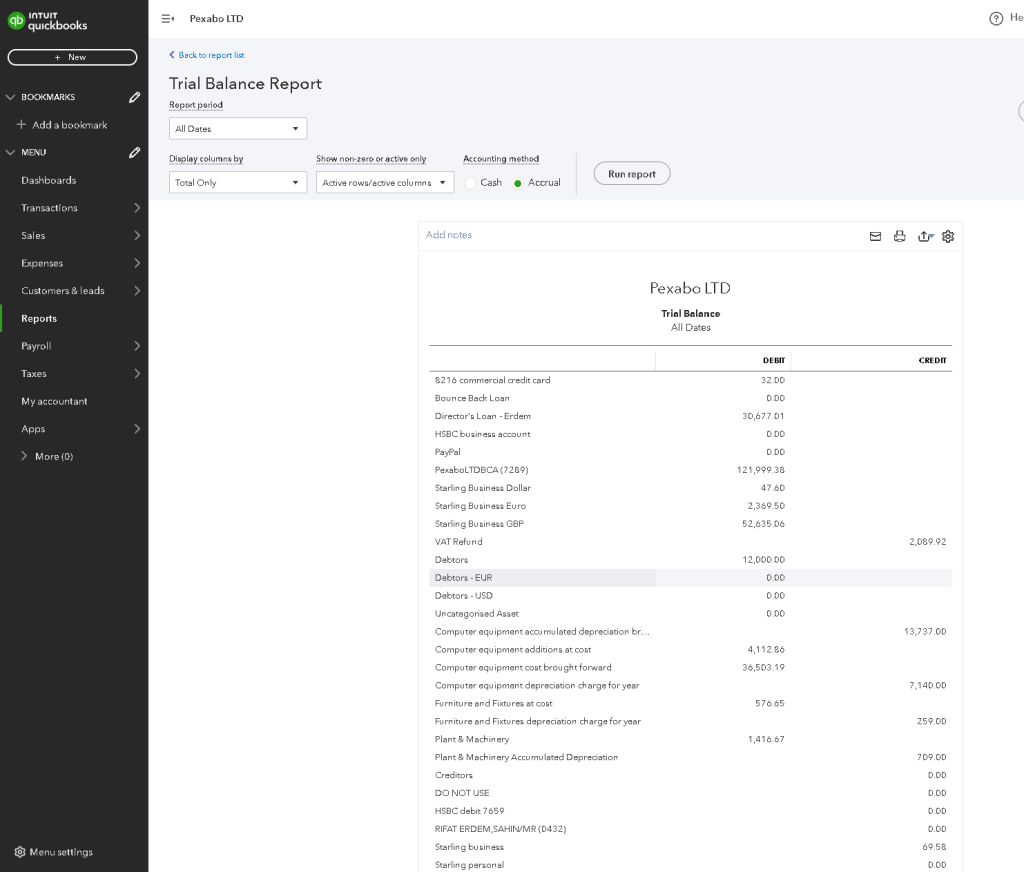Viewport: 1024px width, 872px height.
Task: Open report settings gear icon
Action: 948,236
